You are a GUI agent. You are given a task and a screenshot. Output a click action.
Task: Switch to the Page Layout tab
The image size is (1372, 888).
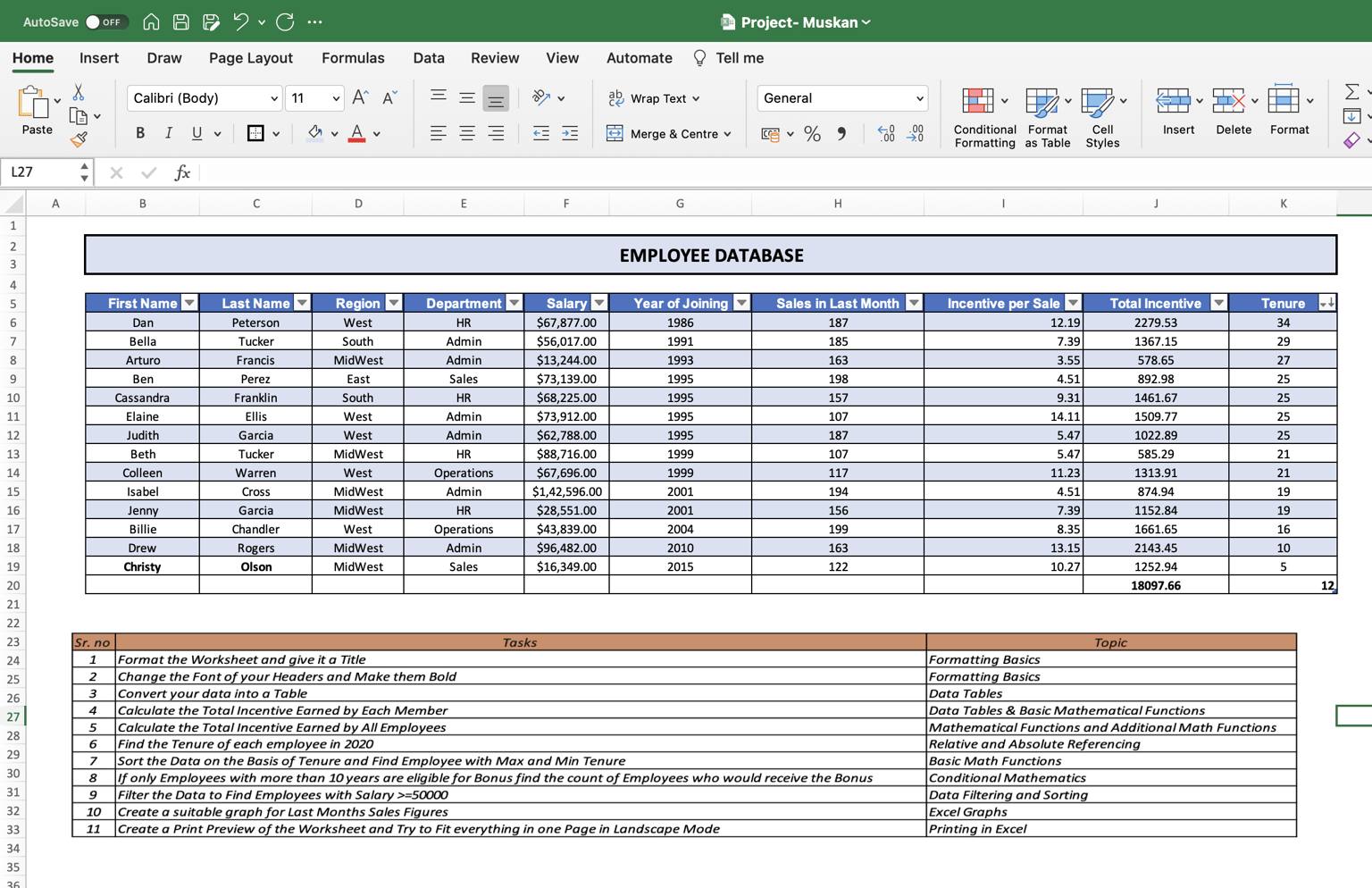point(251,58)
